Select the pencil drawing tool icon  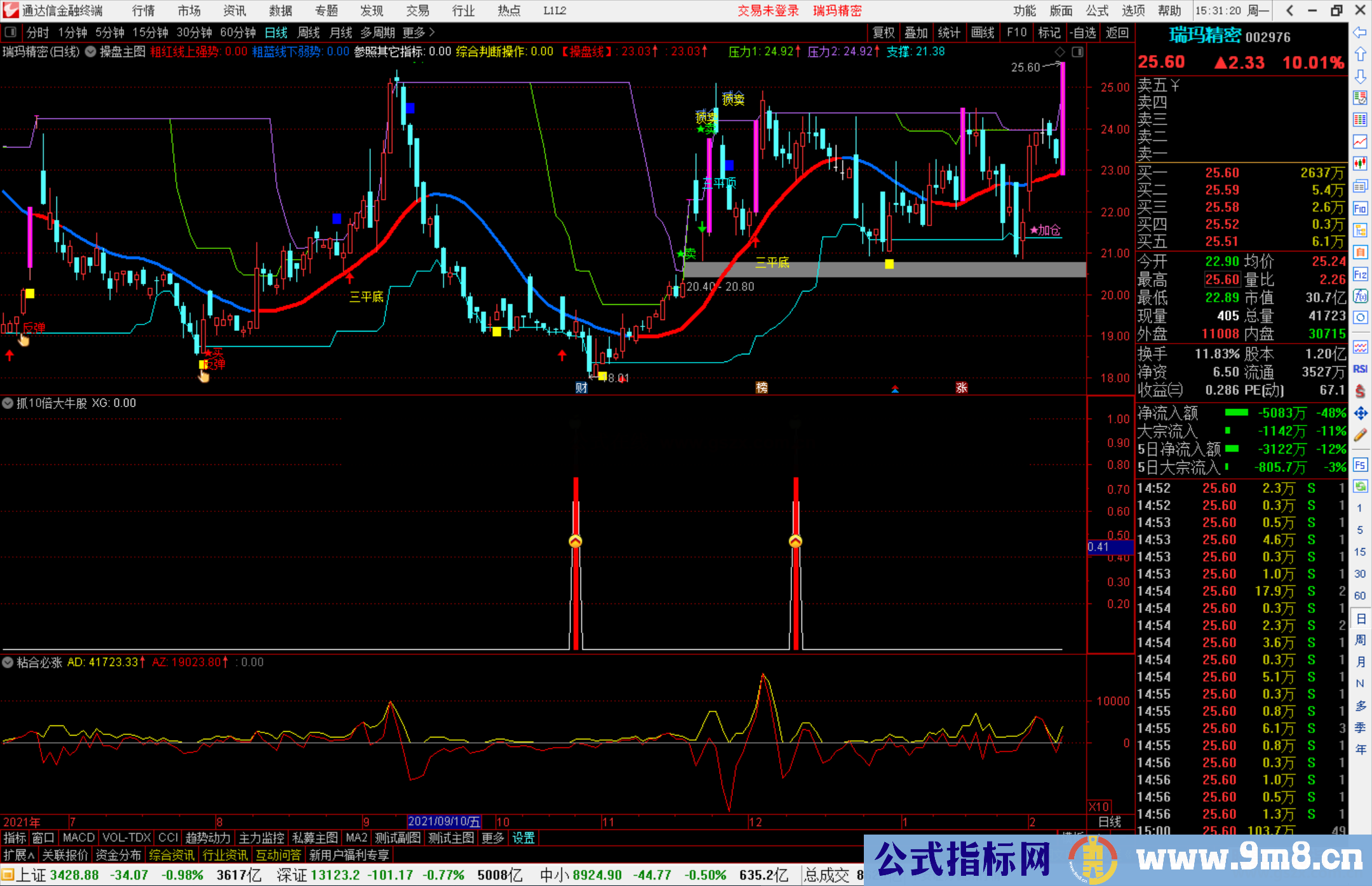coord(1360,435)
